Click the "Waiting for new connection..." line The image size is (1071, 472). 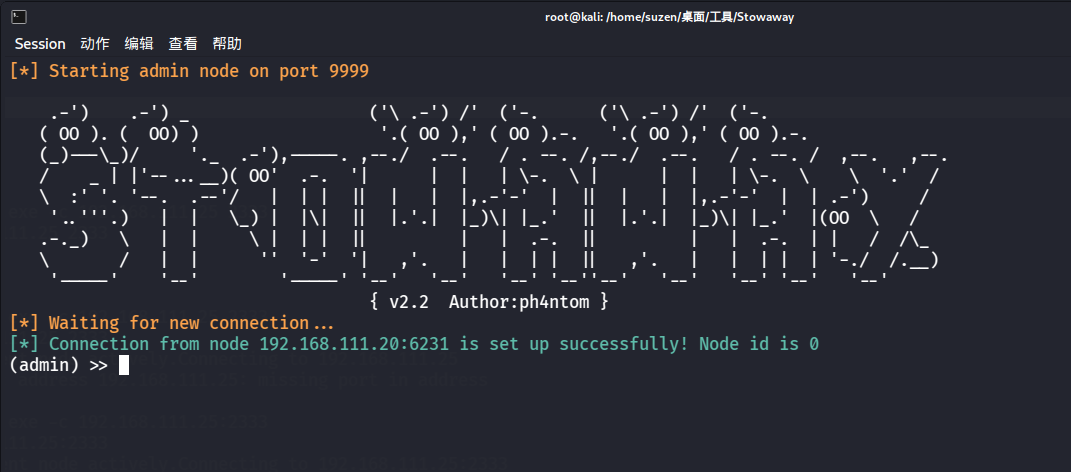(171, 322)
